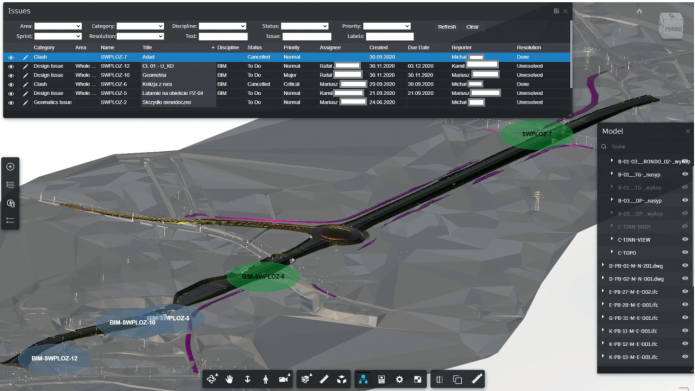Open the Model browser tree icon
This screenshot has width=695, height=391.
point(363,379)
